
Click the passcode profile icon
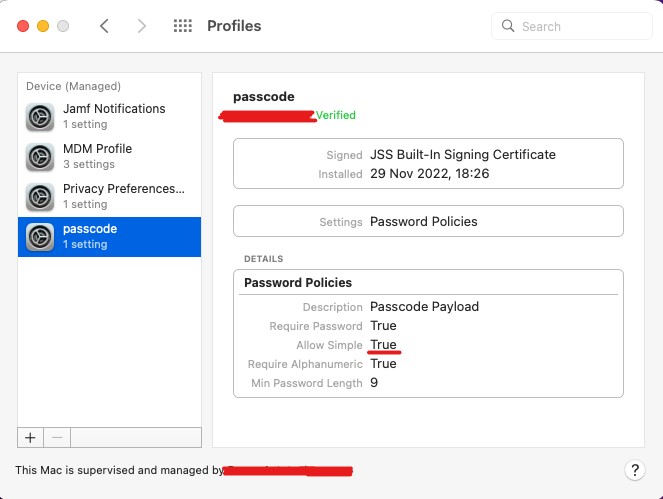40,237
